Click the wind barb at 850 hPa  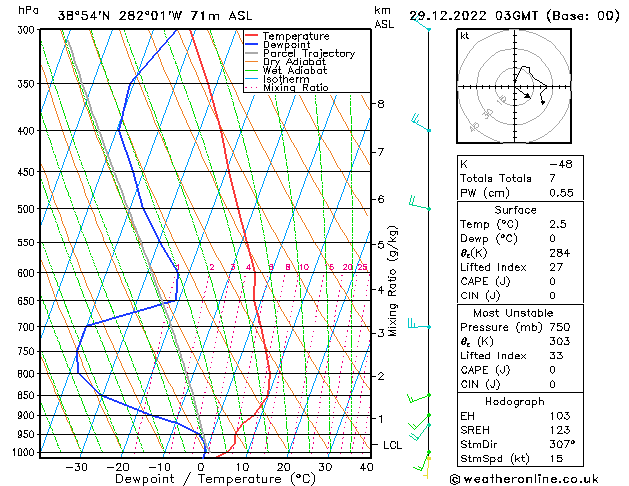[x=419, y=398]
